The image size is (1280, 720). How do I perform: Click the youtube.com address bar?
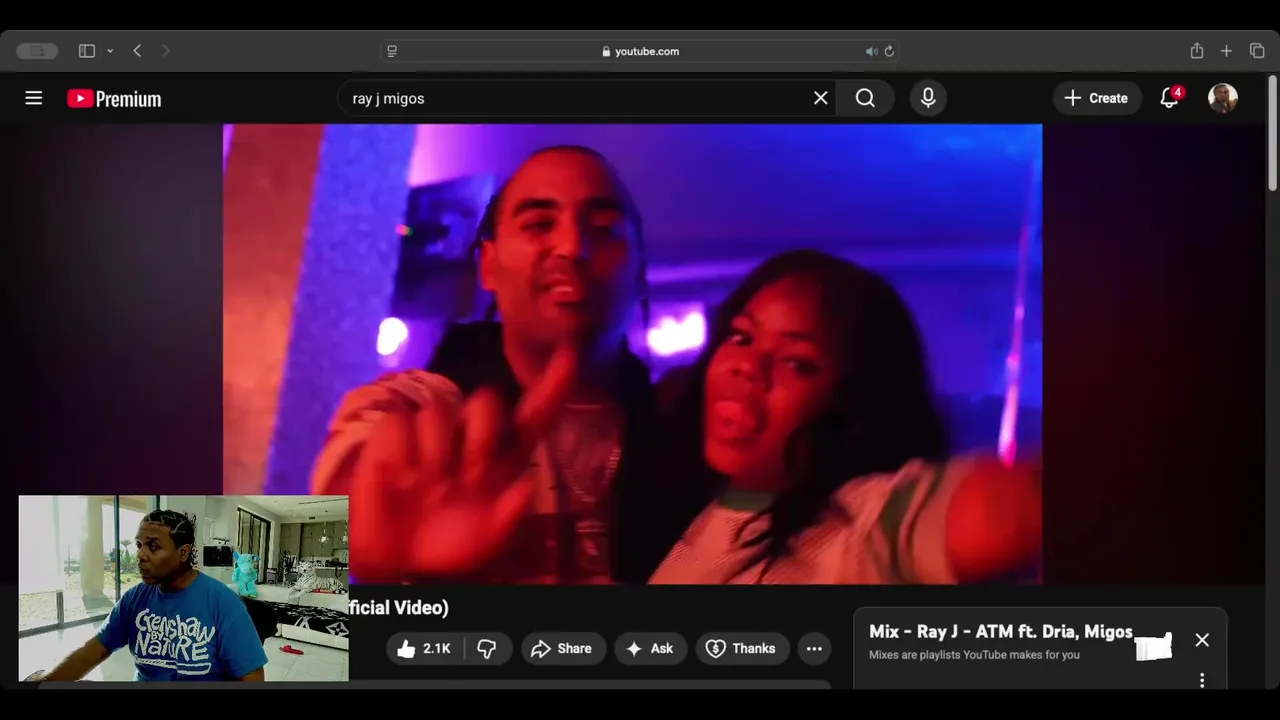[640, 51]
